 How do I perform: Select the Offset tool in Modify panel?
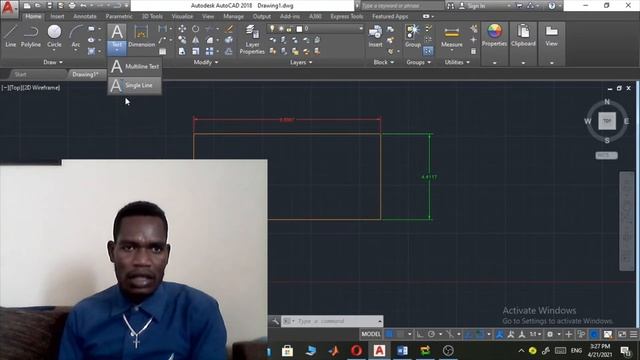click(x=229, y=51)
